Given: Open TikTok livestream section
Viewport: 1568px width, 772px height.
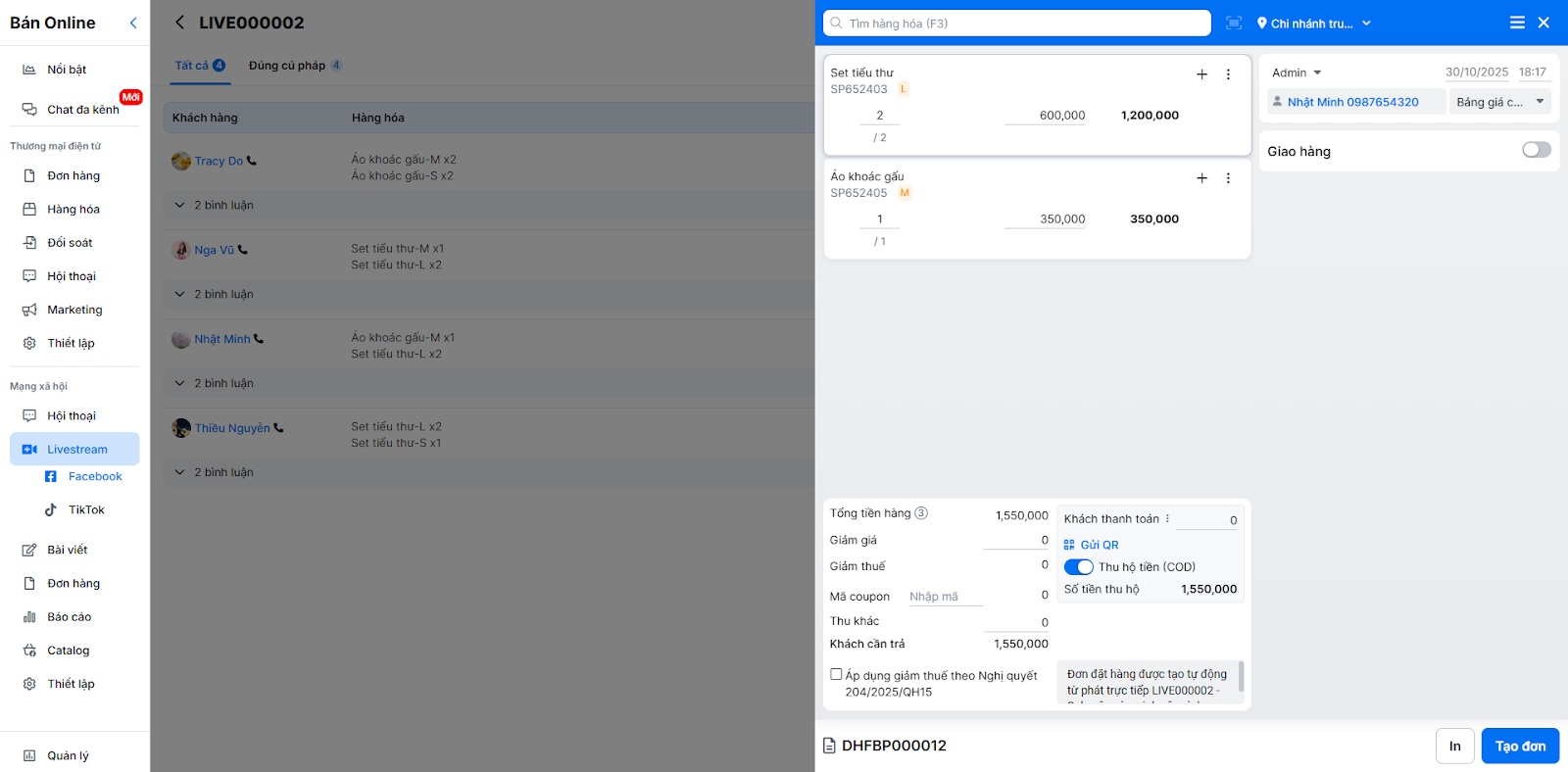Looking at the screenshot, I should tap(86, 510).
